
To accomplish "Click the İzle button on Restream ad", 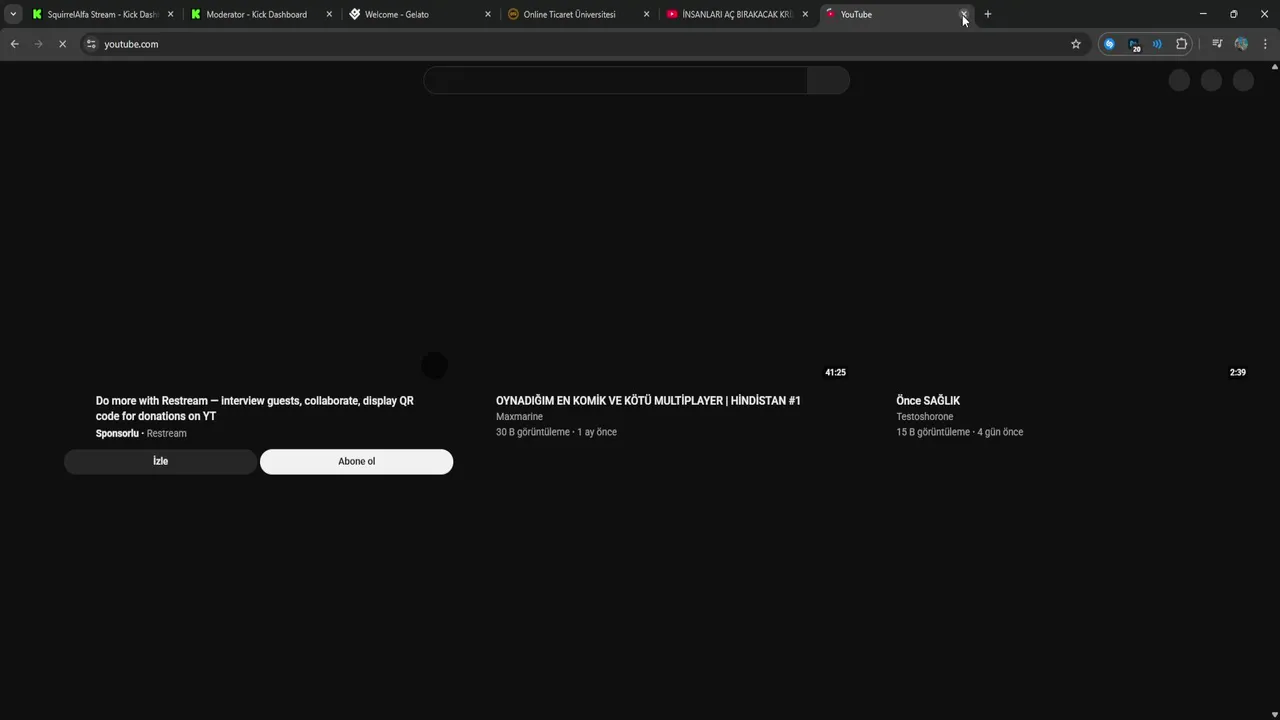I will [160, 461].
